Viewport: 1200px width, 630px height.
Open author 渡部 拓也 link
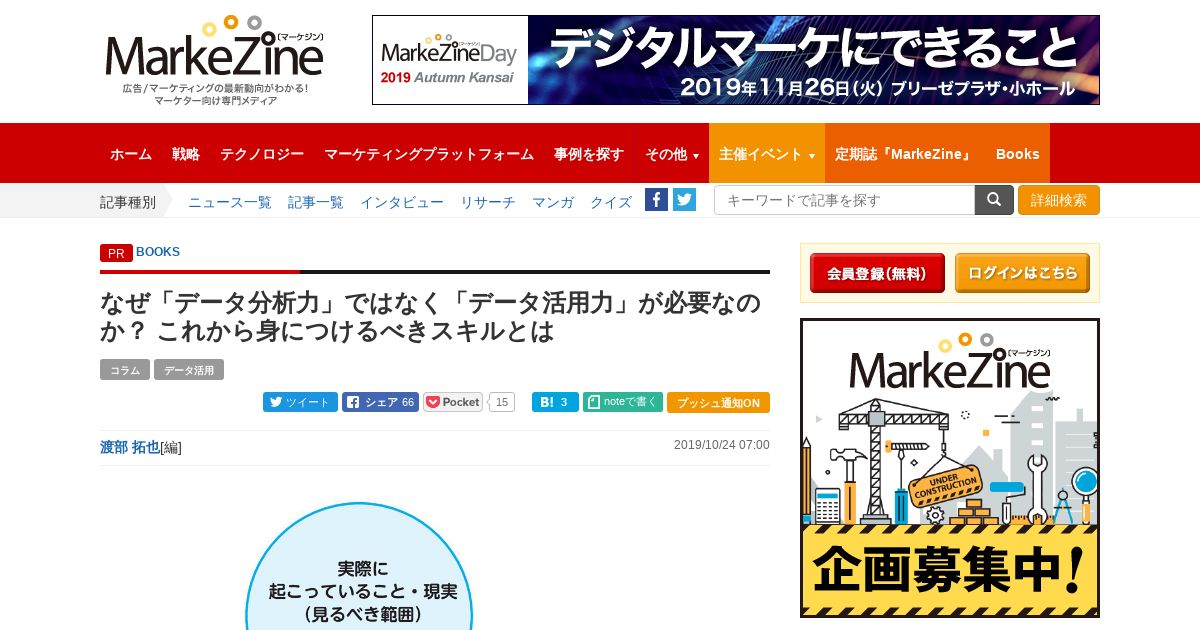tap(130, 447)
